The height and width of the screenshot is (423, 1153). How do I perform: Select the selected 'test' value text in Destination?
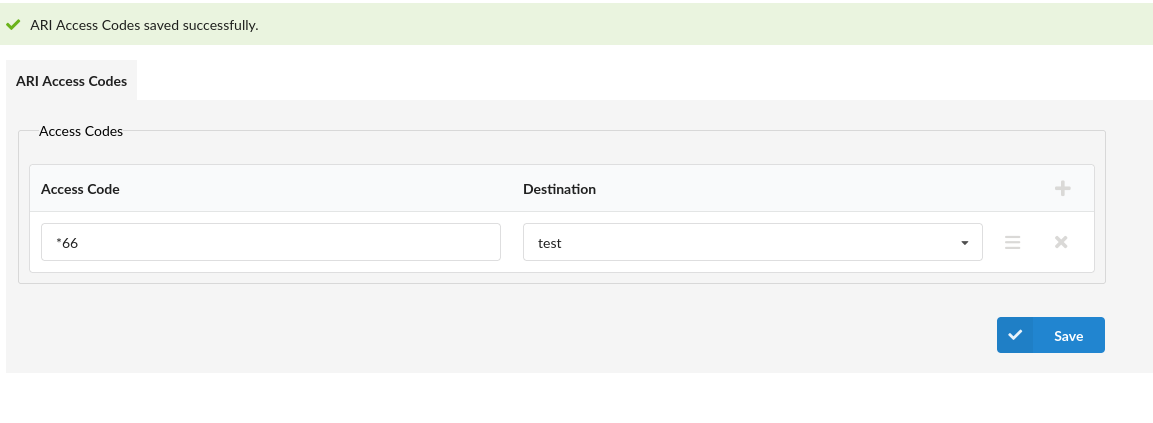point(549,243)
